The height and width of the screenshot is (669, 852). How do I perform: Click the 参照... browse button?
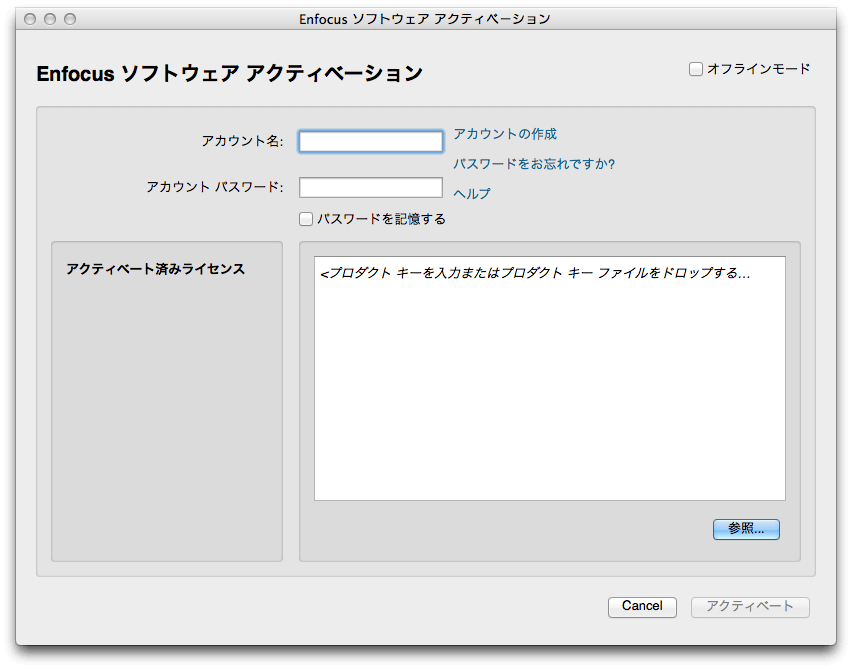pos(746,529)
